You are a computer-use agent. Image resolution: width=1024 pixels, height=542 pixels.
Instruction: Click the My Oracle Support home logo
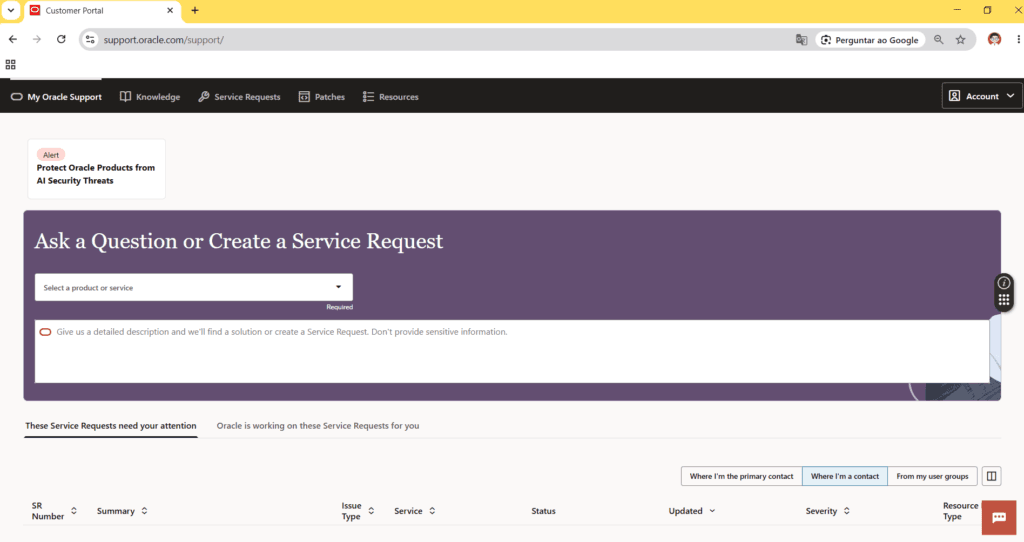[x=56, y=97]
